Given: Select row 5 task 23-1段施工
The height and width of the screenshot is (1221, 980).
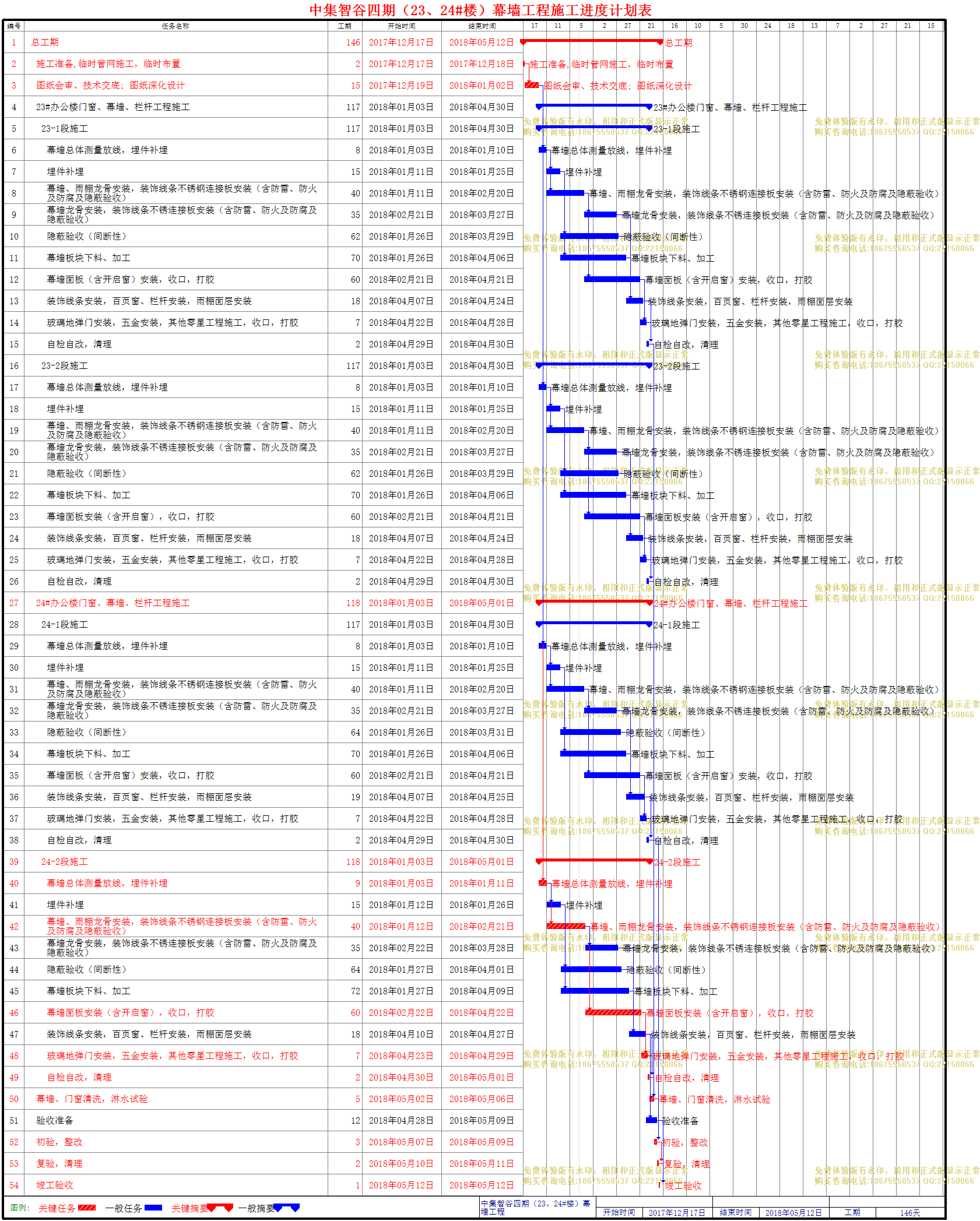Looking at the screenshot, I should pos(64,128).
